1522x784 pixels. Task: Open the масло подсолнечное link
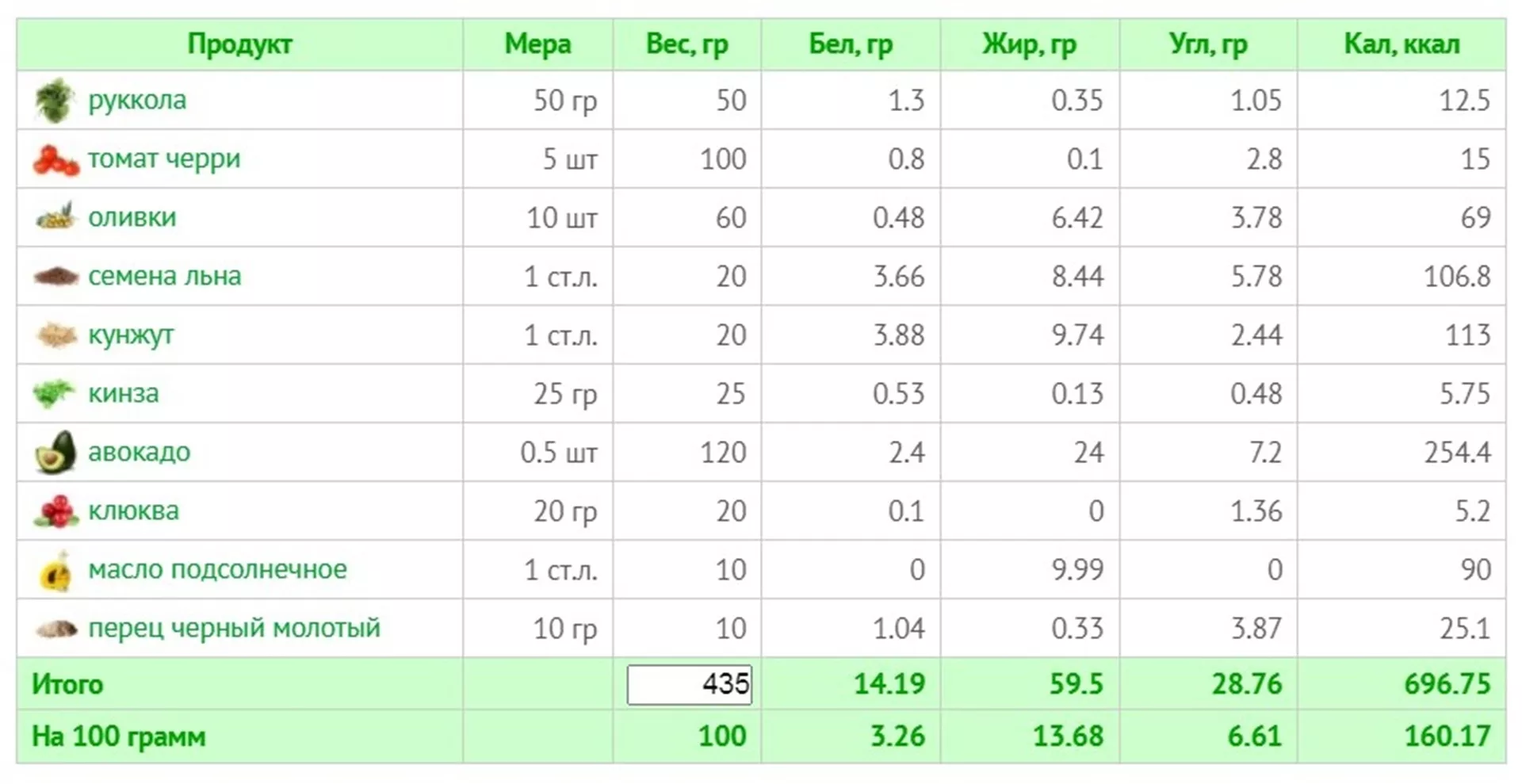pos(217,570)
